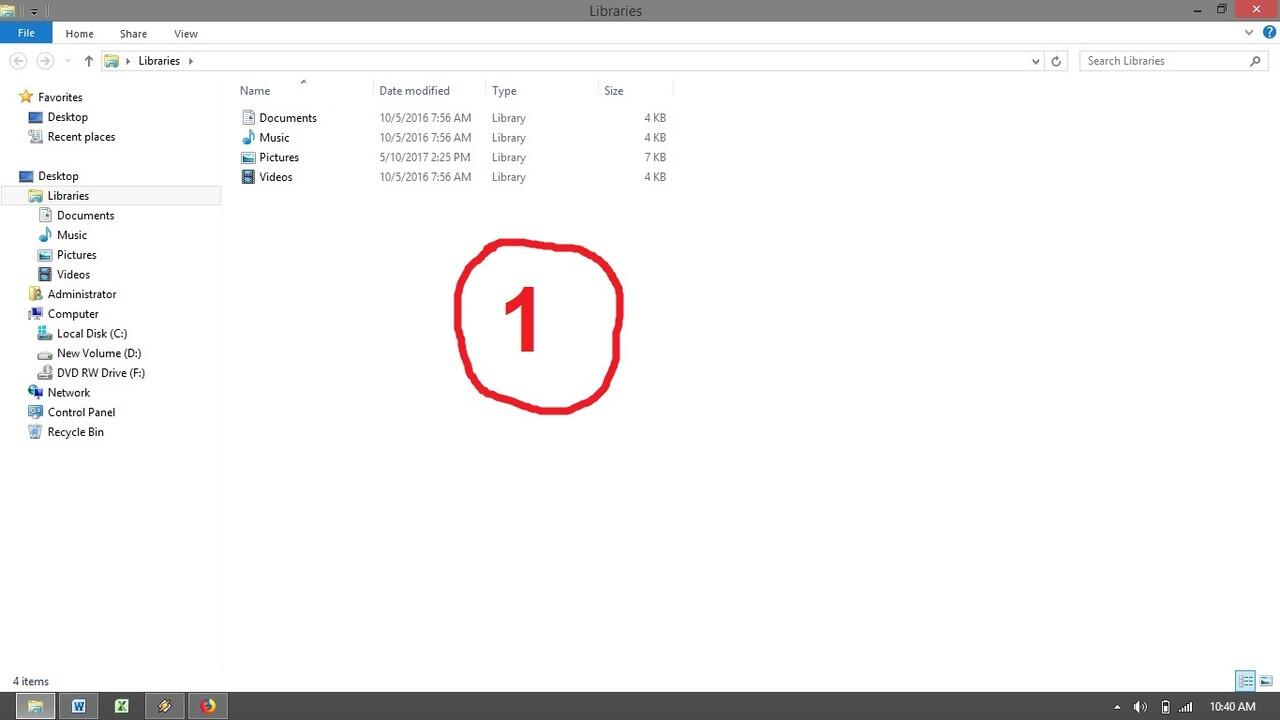Screen dimensions: 1280x720
Task: Click the Back navigation arrow
Action: coord(18,61)
